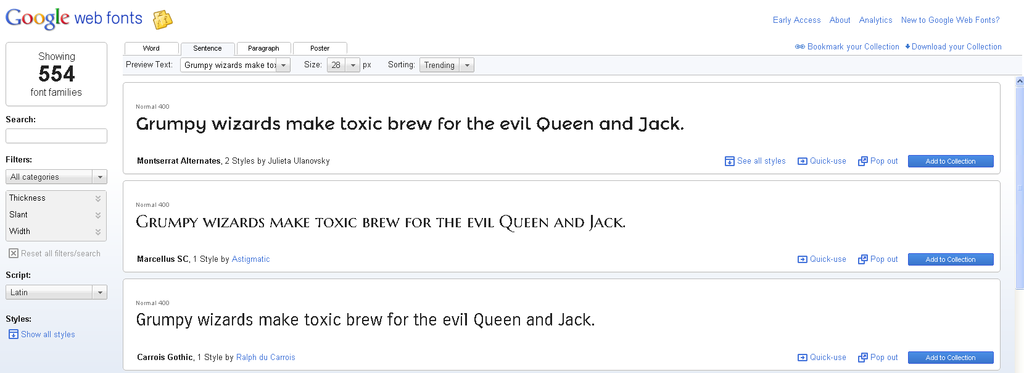The image size is (1024, 373).
Task: Open the Script dropdown set to Latin
Action: [x=56, y=293]
